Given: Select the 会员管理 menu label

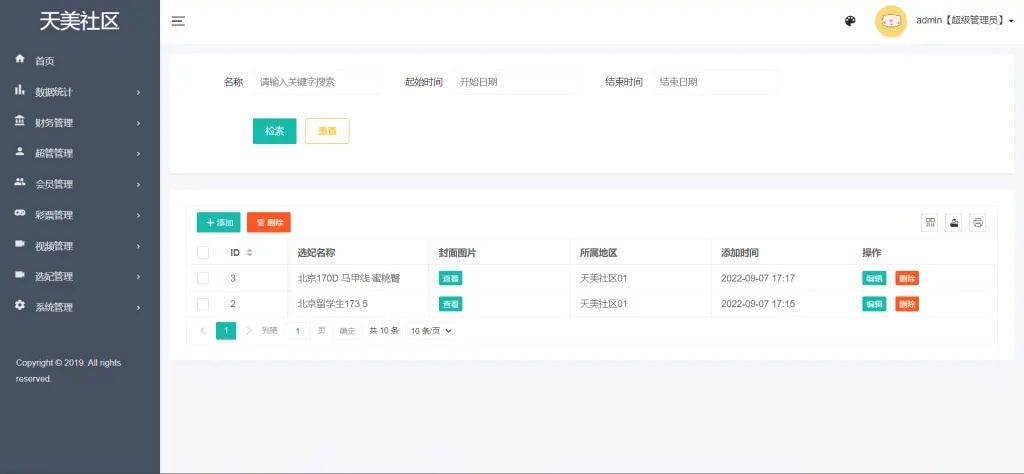Looking at the screenshot, I should [54, 185].
